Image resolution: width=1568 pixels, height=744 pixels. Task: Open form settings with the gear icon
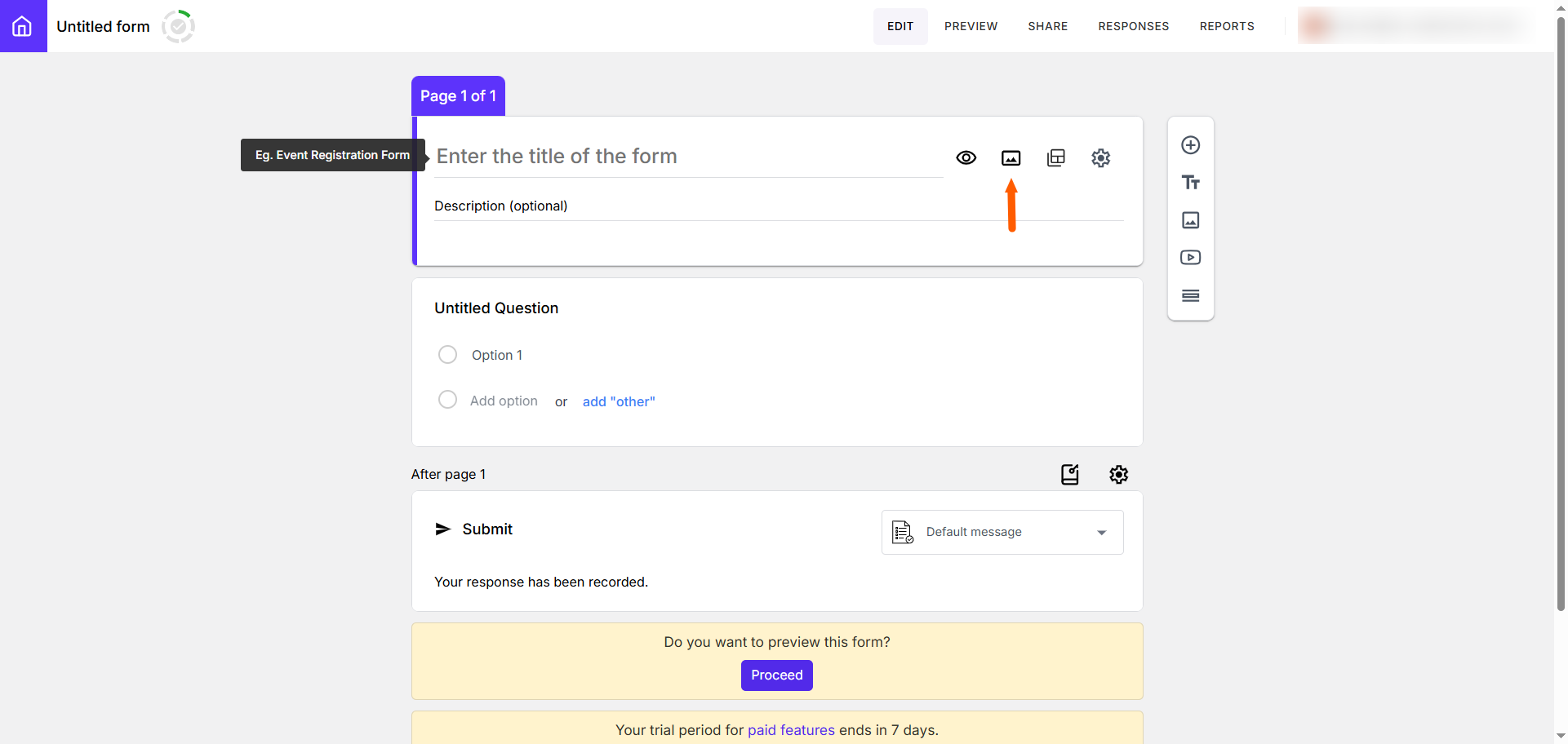coord(1100,157)
